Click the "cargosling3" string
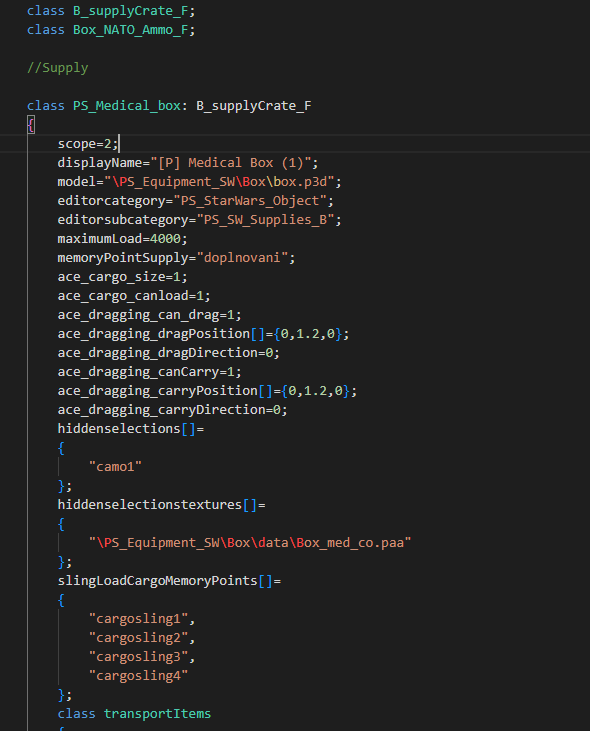Viewport: 590px width, 731px height. coord(138,656)
